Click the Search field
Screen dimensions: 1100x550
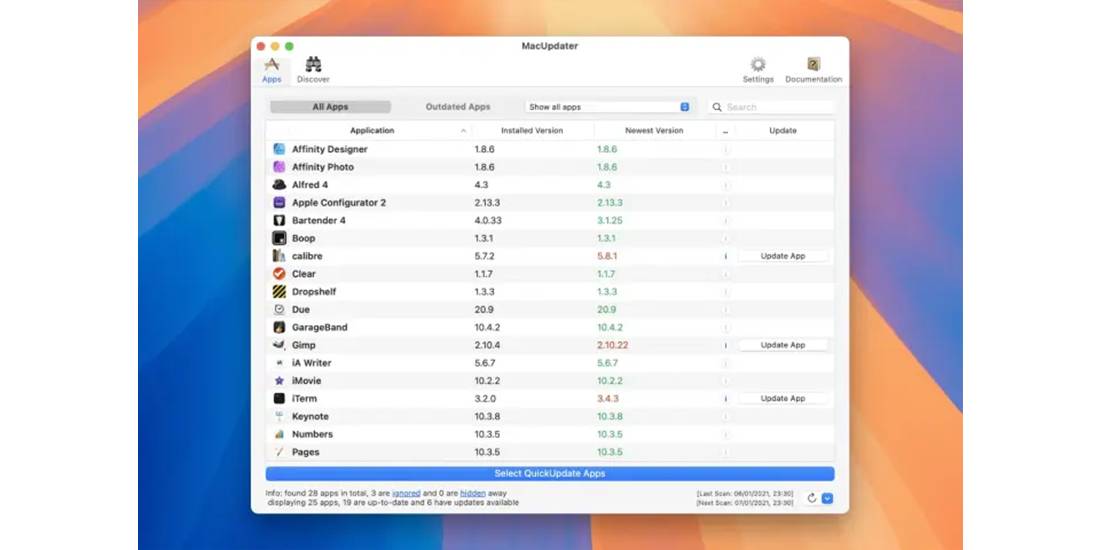[x=771, y=107]
